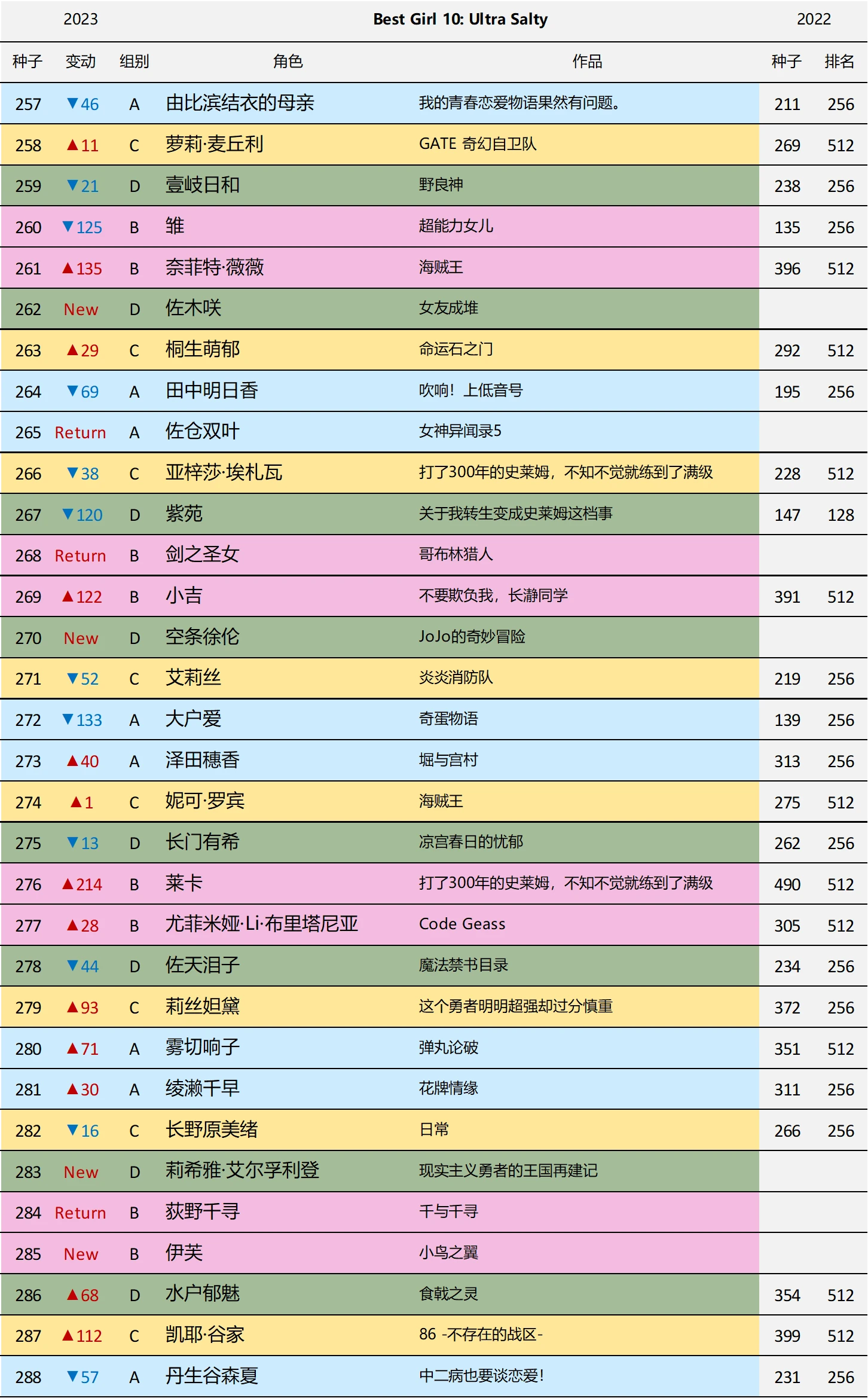Select character name '尤菲米娅·Li·布里塔尼亚'
The image size is (868, 1398).
(262, 924)
